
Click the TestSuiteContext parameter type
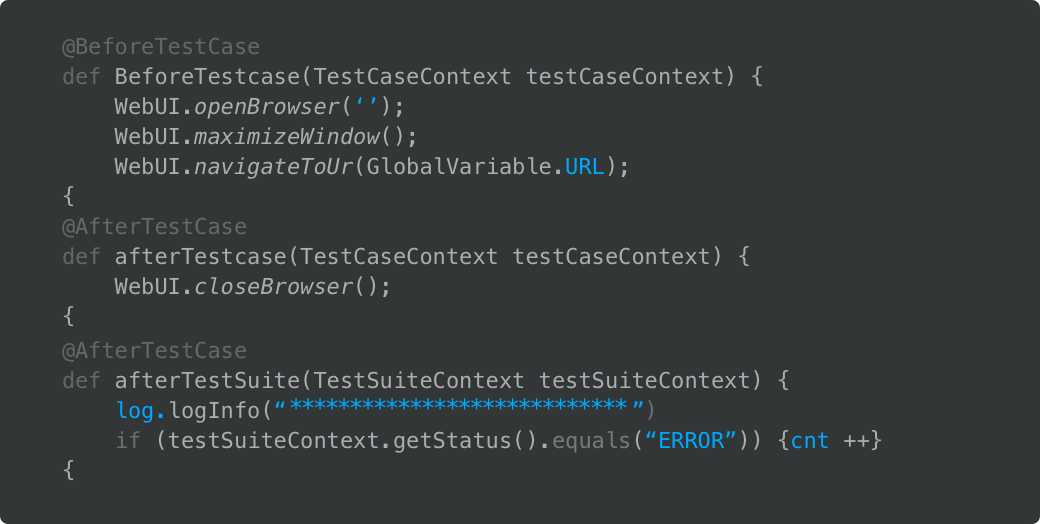[419, 381]
